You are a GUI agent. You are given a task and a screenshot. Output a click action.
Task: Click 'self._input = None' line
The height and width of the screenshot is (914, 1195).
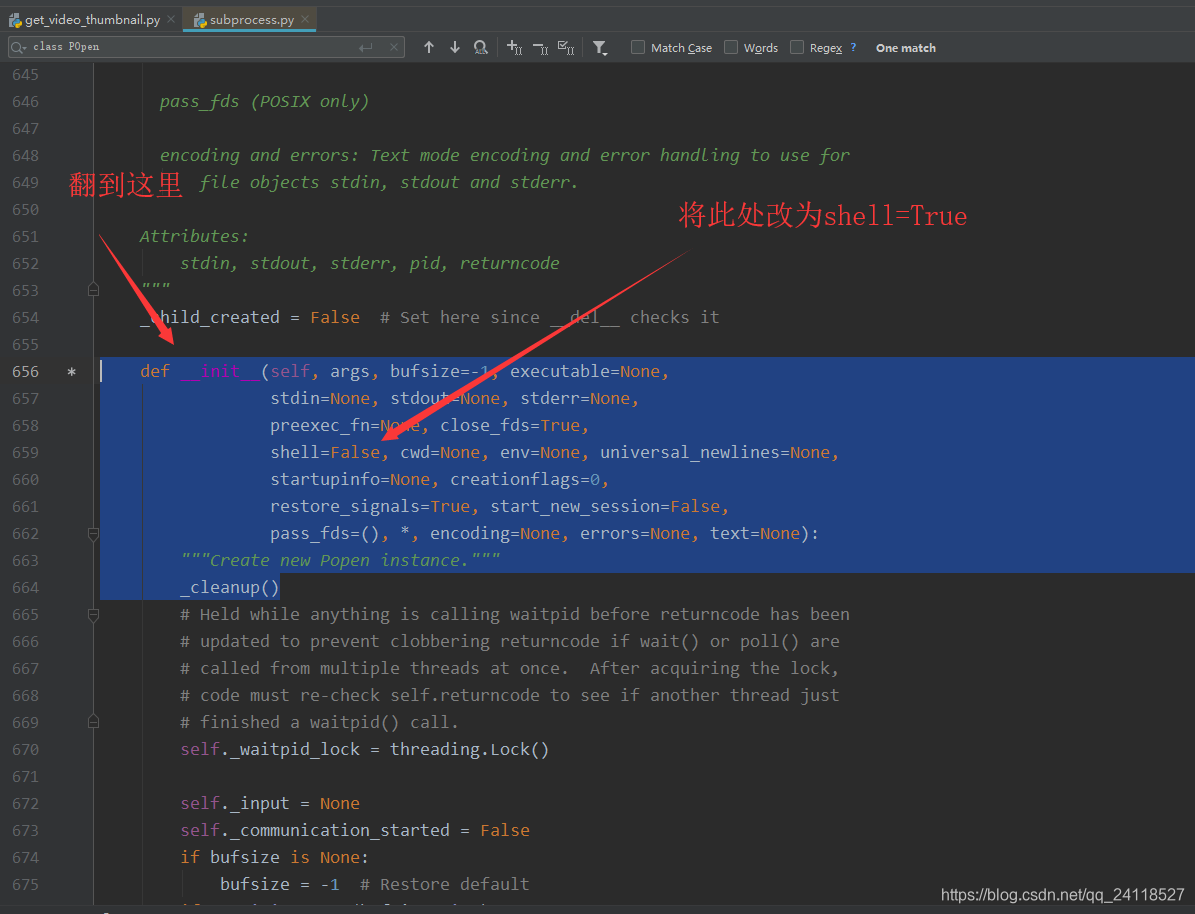[270, 803]
